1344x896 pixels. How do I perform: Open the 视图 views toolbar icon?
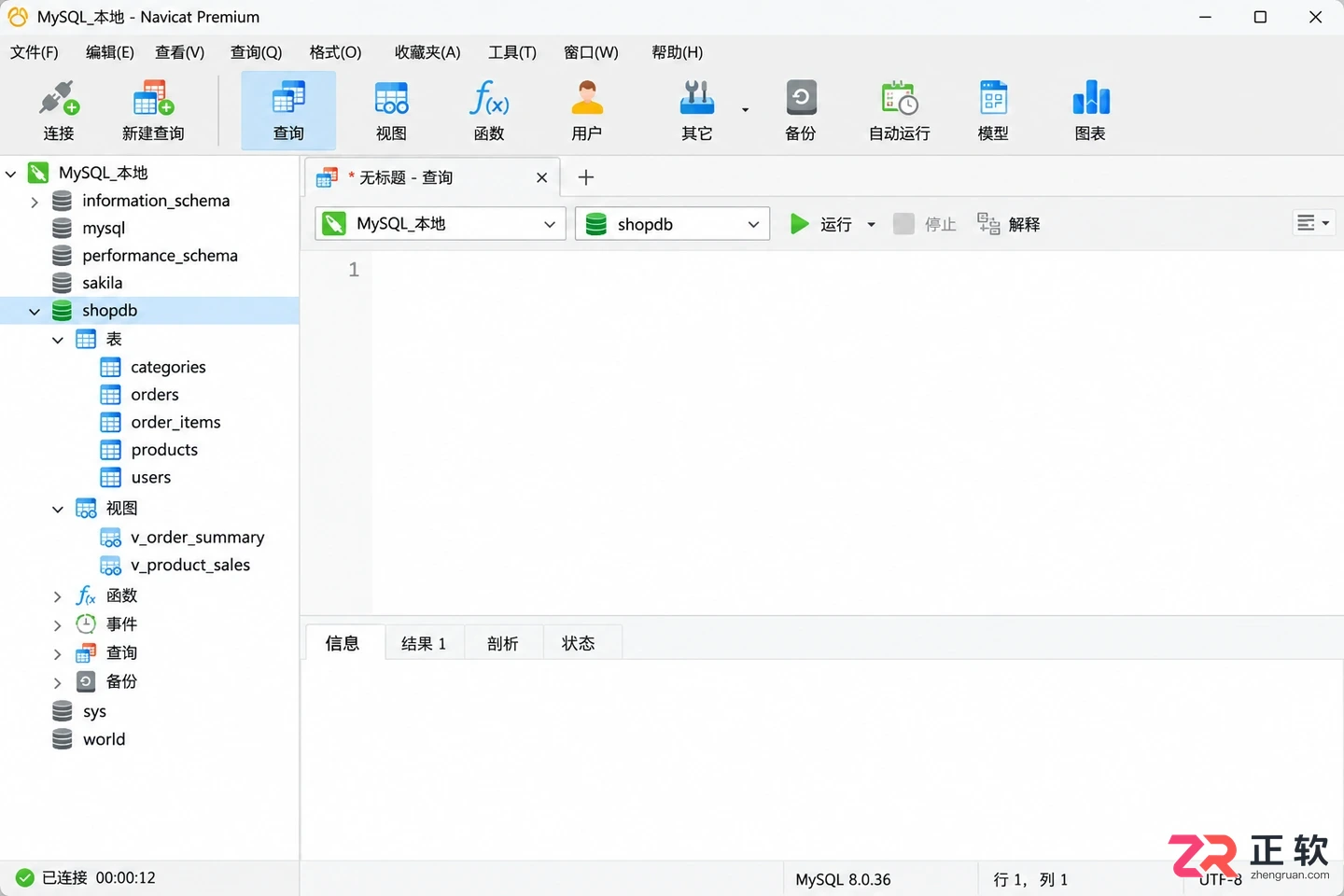391,97
